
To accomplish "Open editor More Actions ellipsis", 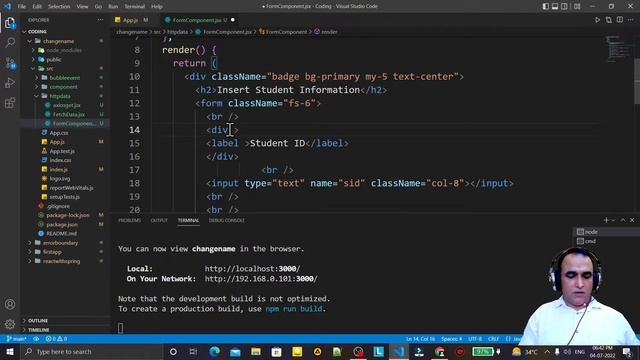I will pyautogui.click(x=631, y=20).
